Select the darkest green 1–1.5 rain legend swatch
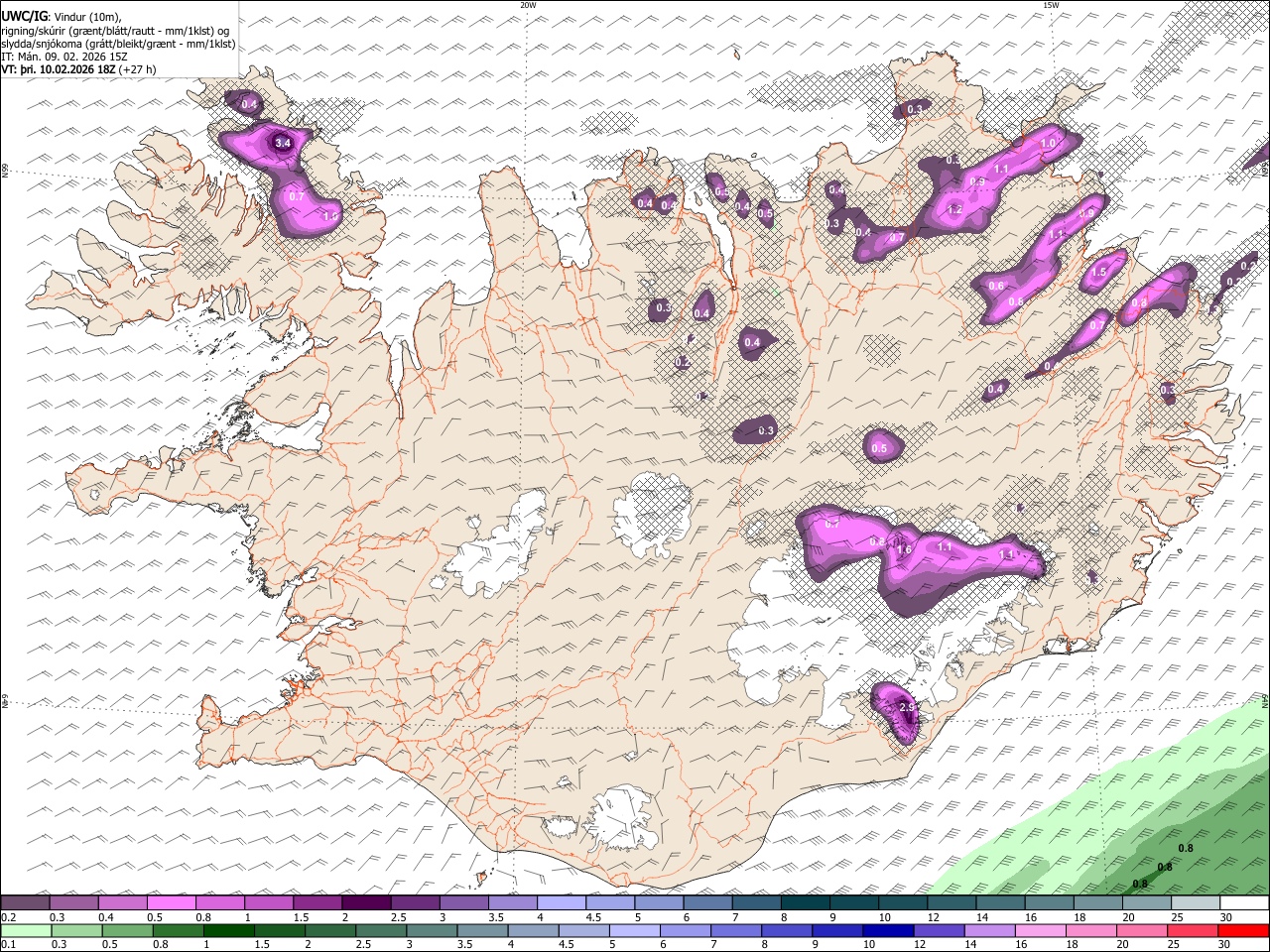Screen dimensions: 1270x952 (228, 931)
